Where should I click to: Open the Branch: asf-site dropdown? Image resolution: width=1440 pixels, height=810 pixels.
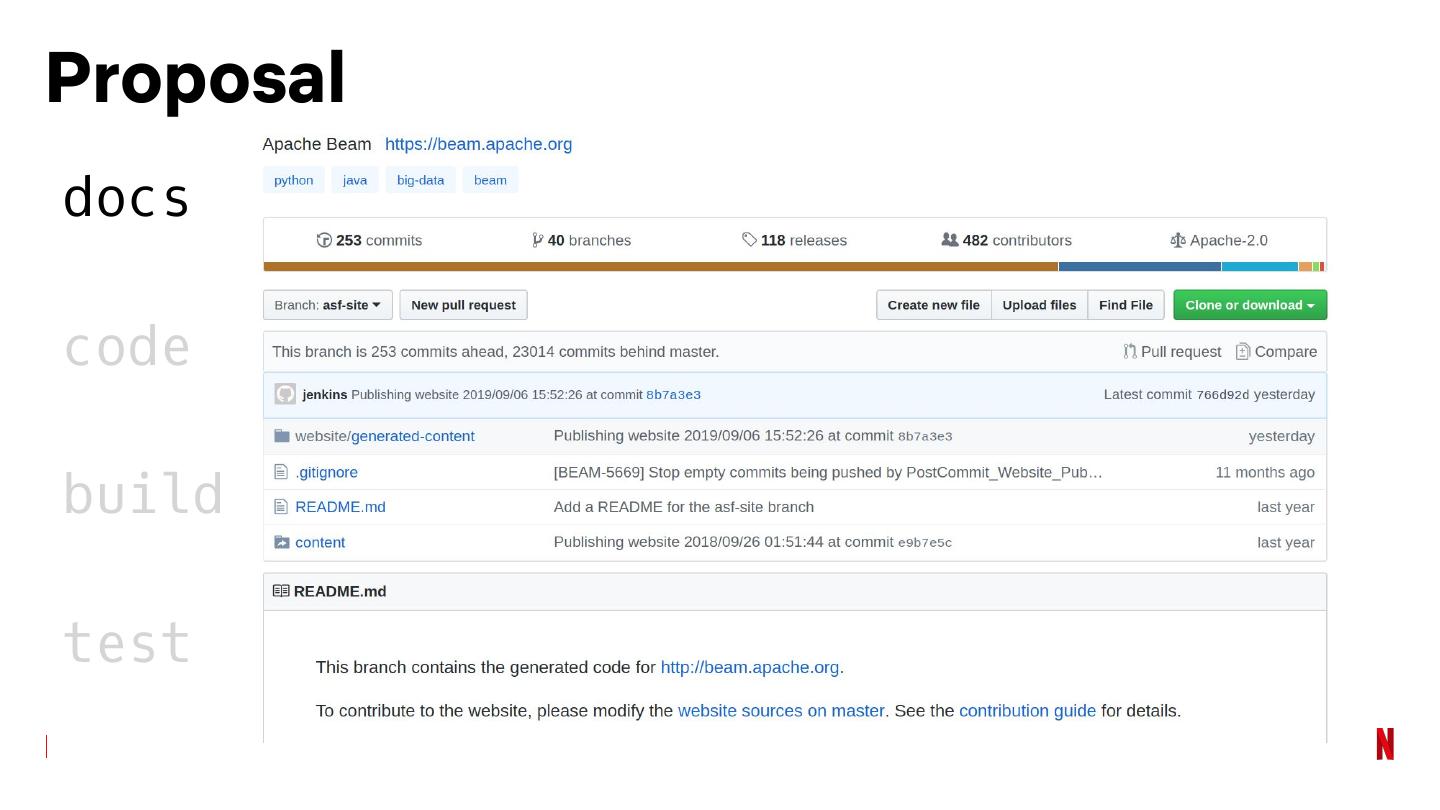click(x=327, y=305)
